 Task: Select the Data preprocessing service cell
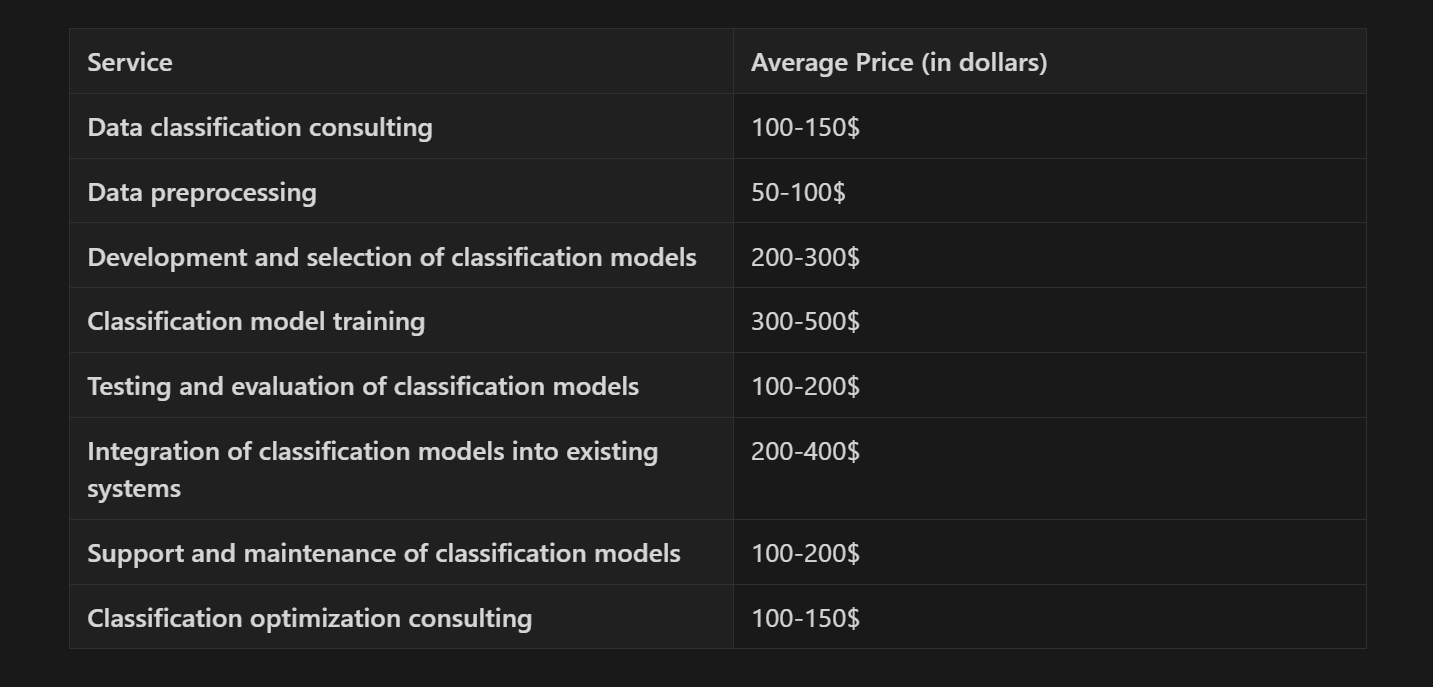tap(401, 191)
